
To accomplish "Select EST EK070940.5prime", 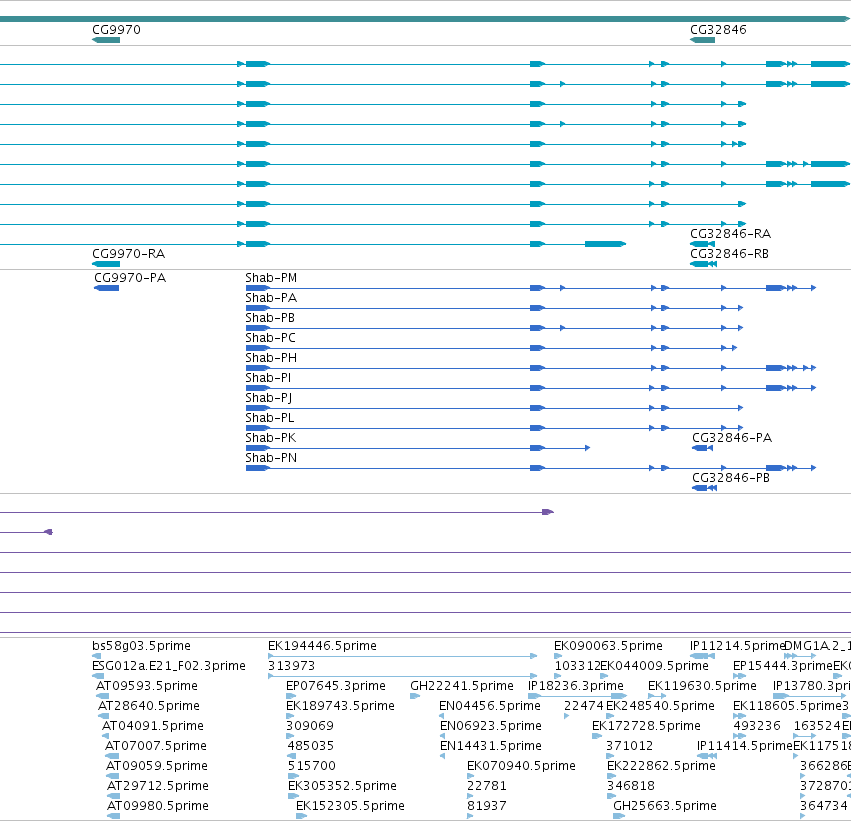I will 521,766.
